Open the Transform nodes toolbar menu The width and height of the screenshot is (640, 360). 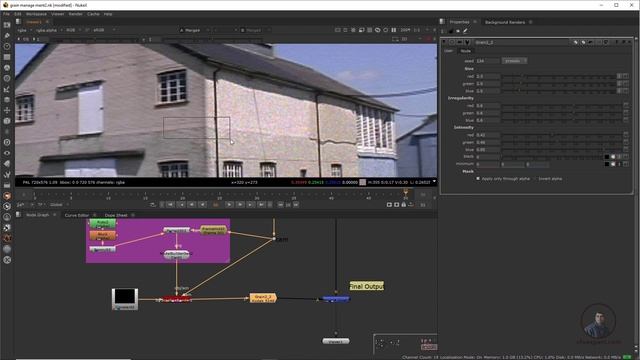pyautogui.click(x=7, y=110)
